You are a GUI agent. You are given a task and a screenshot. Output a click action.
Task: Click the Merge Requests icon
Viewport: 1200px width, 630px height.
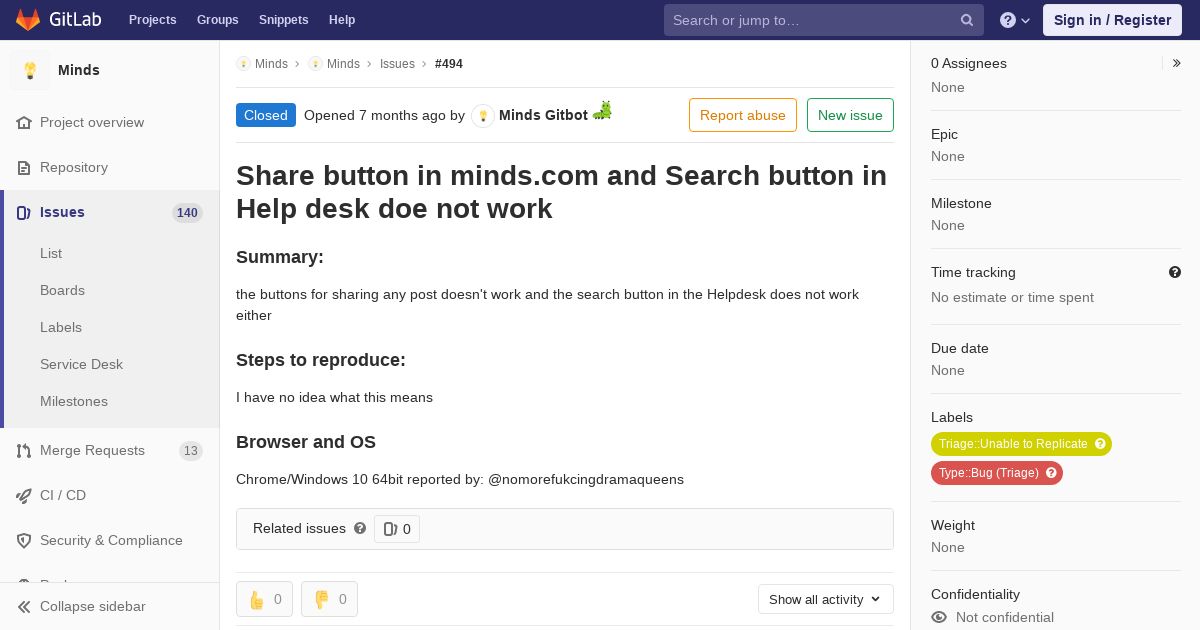(x=24, y=450)
